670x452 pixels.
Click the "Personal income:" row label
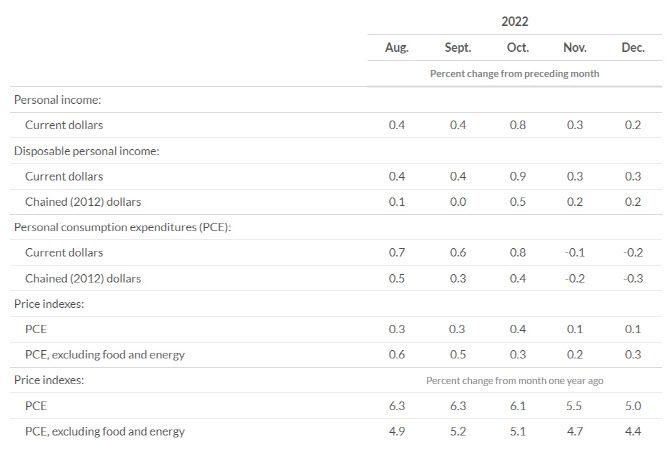pos(57,100)
